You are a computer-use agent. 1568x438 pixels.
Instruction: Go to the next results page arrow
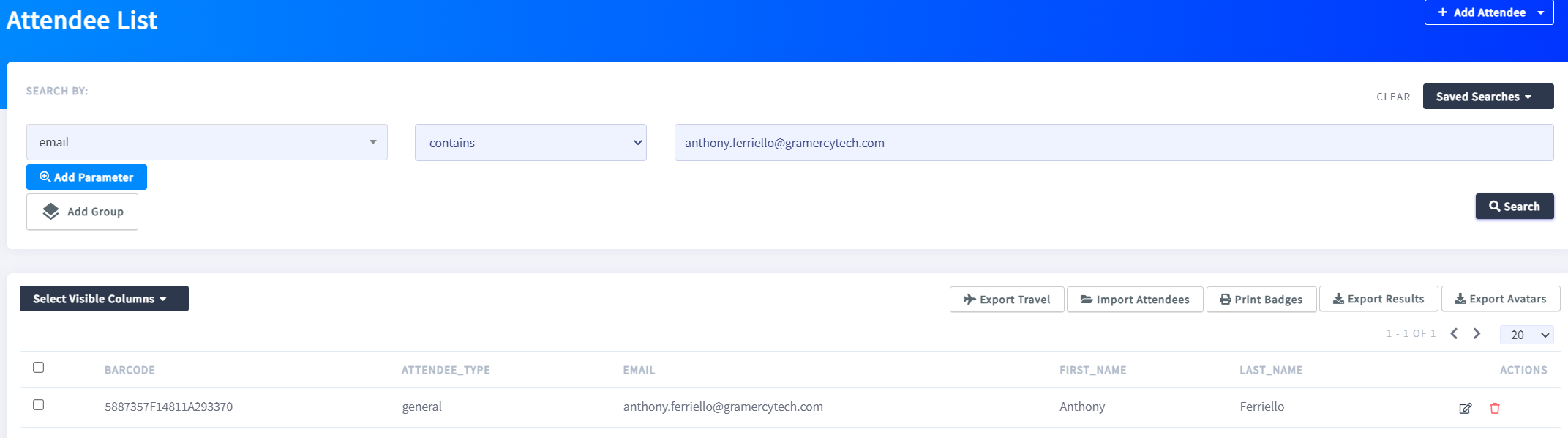coord(1477,334)
